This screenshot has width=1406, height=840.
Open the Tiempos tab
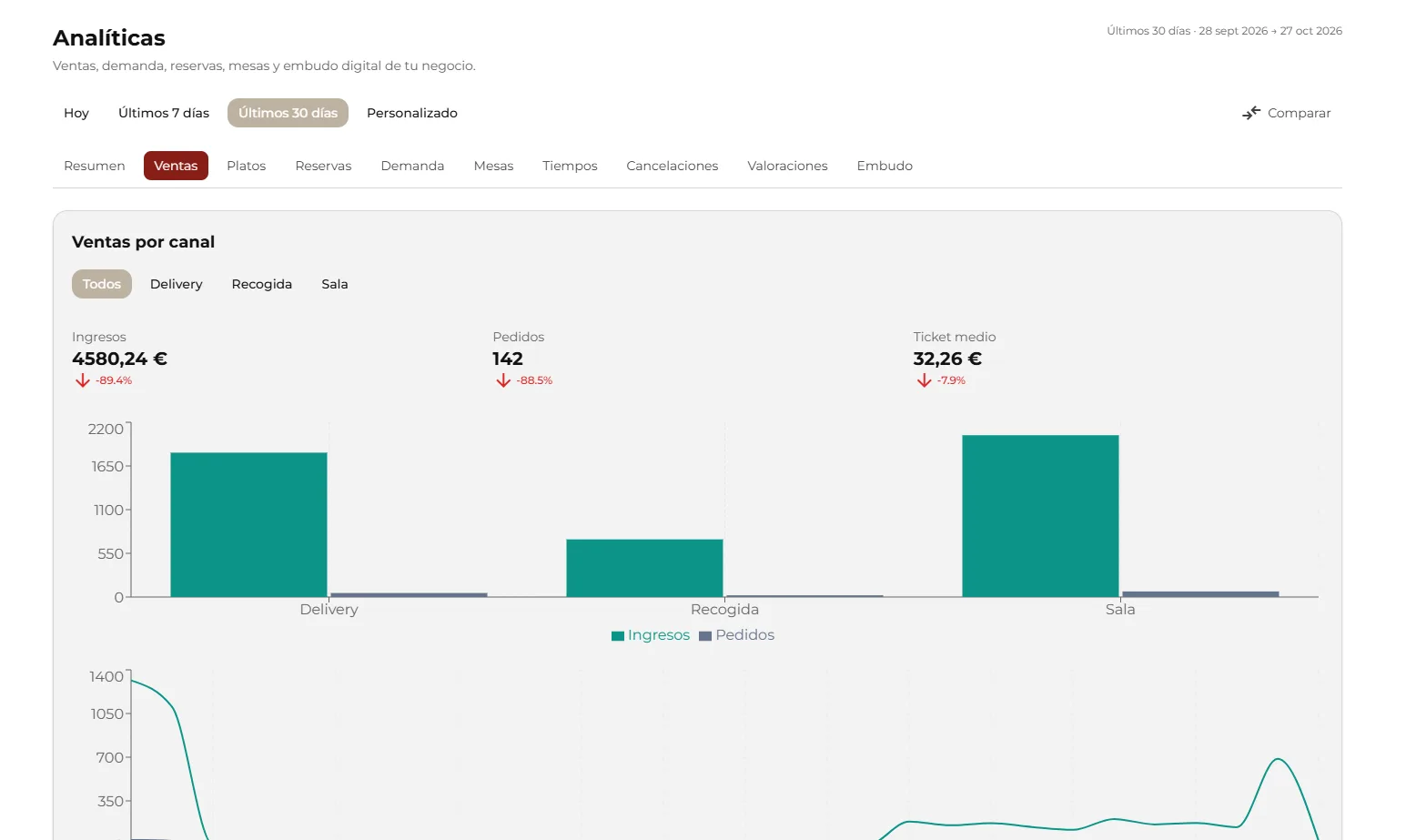tap(570, 166)
